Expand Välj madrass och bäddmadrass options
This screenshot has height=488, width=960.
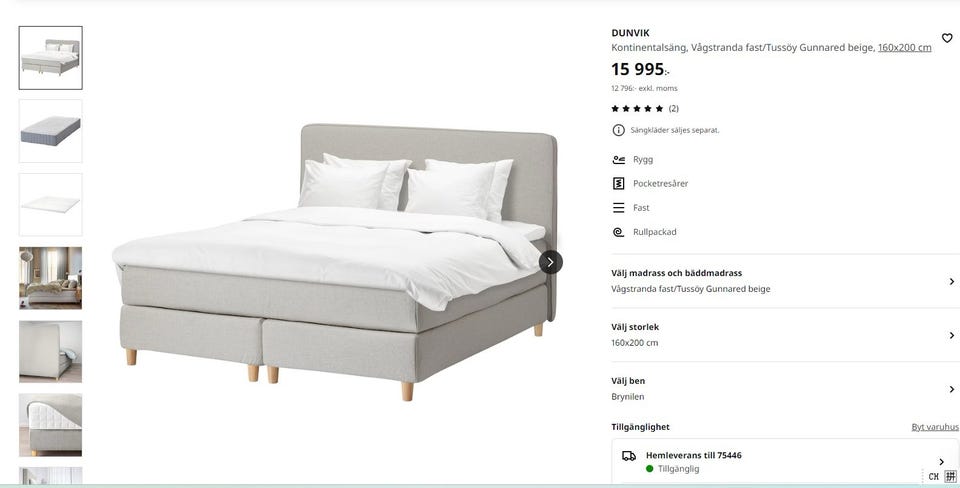tap(784, 281)
